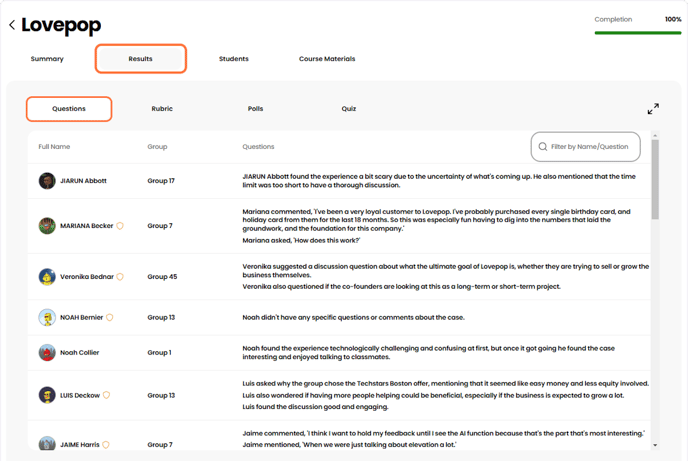Switch to the Summary tab

pos(47,59)
